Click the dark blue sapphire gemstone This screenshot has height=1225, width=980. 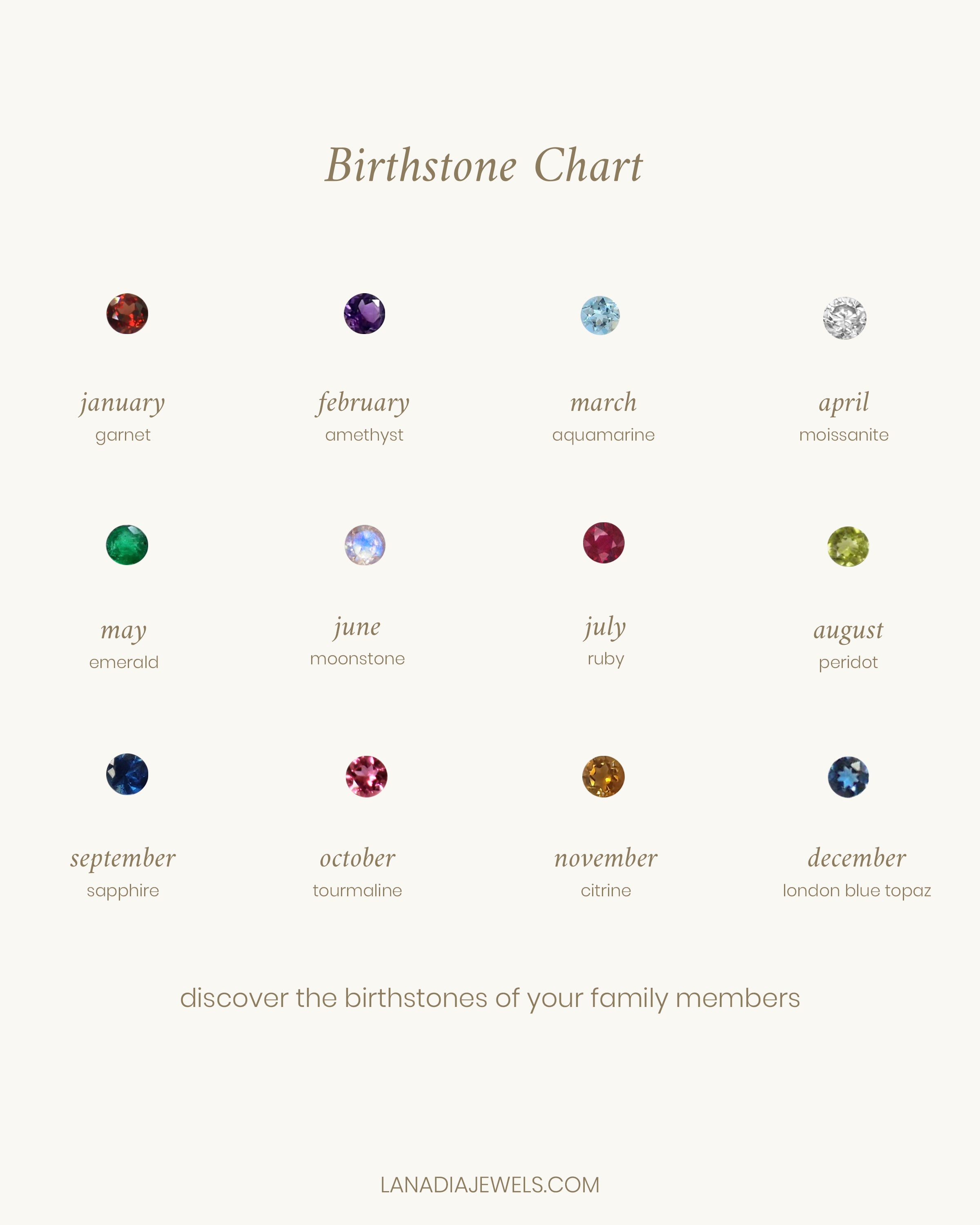(x=127, y=774)
